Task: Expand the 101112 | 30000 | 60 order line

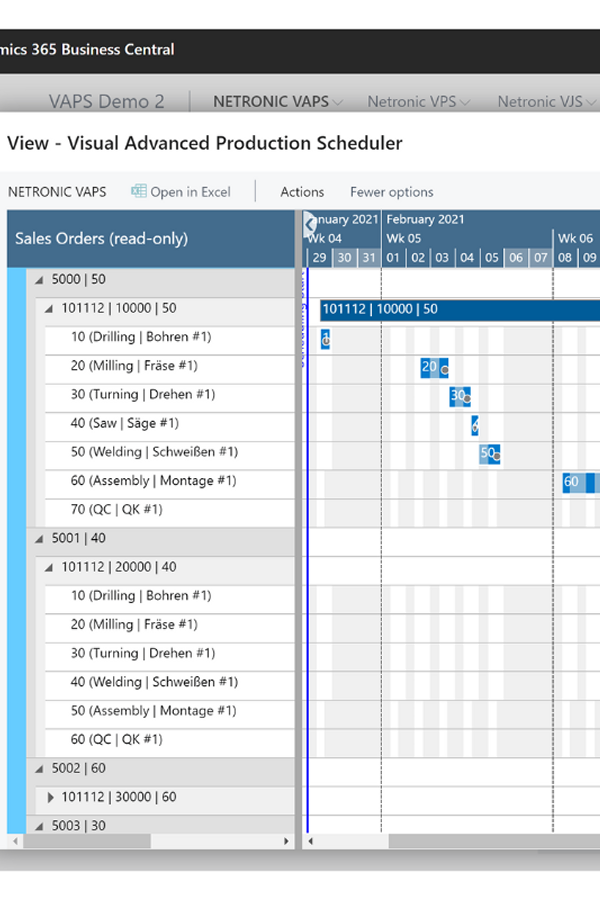Action: point(51,798)
